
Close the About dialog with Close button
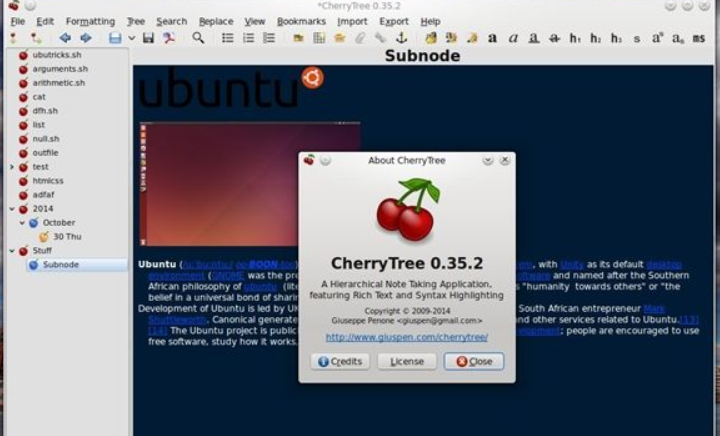(x=473, y=361)
